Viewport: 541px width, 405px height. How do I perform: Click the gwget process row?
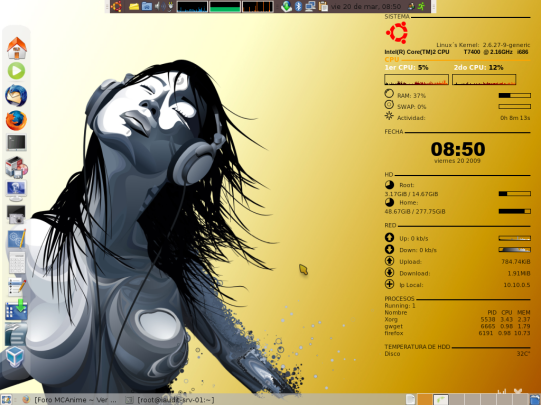[x=457, y=326]
